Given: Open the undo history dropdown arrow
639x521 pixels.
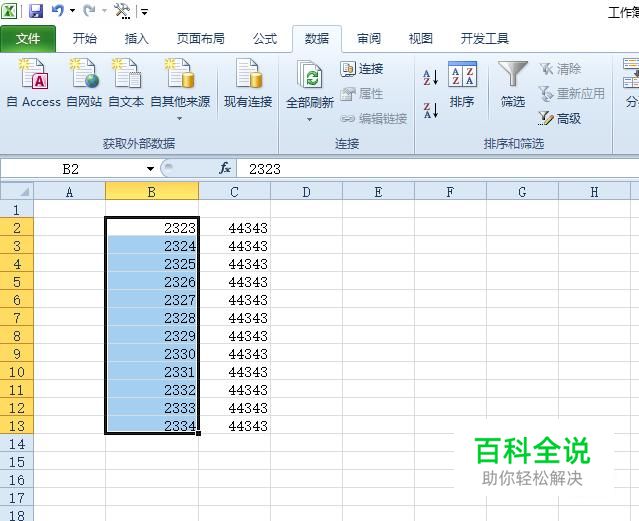Looking at the screenshot, I should tap(73, 11).
